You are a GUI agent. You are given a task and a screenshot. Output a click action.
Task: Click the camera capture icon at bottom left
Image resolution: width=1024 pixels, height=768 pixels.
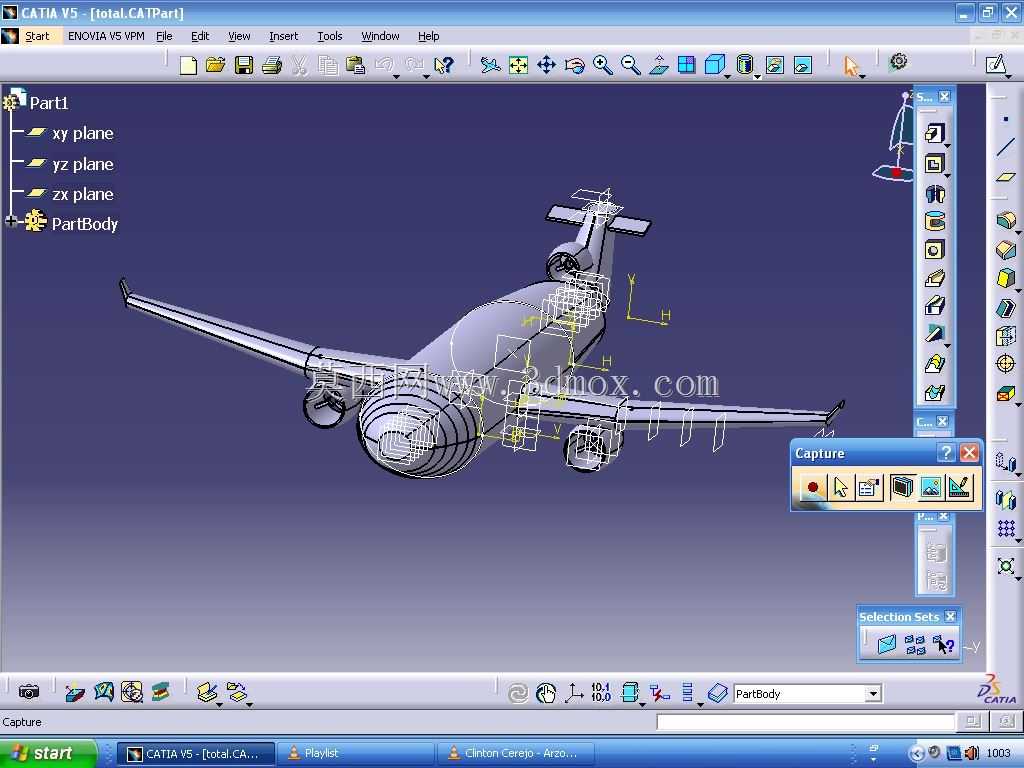click(29, 692)
